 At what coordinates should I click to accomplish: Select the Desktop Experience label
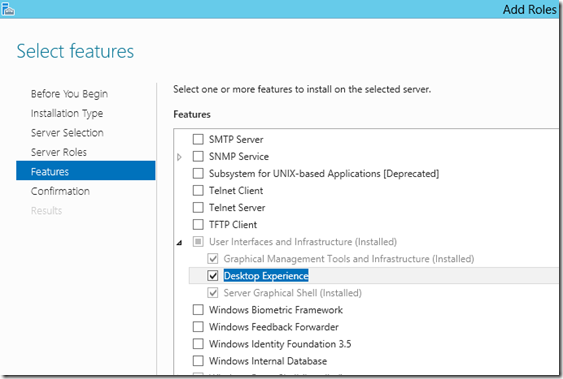point(266,276)
